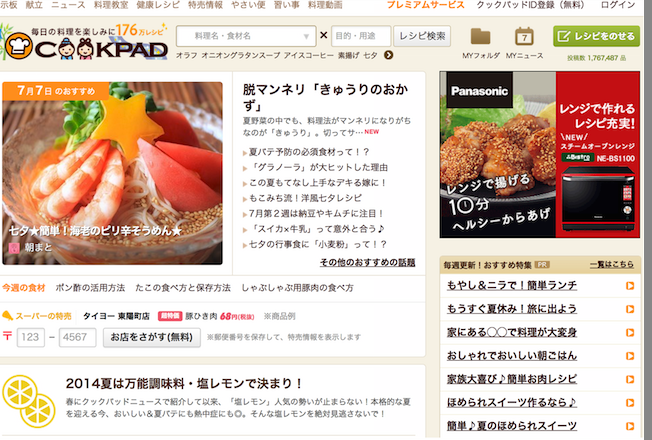Screen dimensions: 652x440
Task: Open the 料理名・食材名 dropdown arrow
Action: [x=306, y=36]
